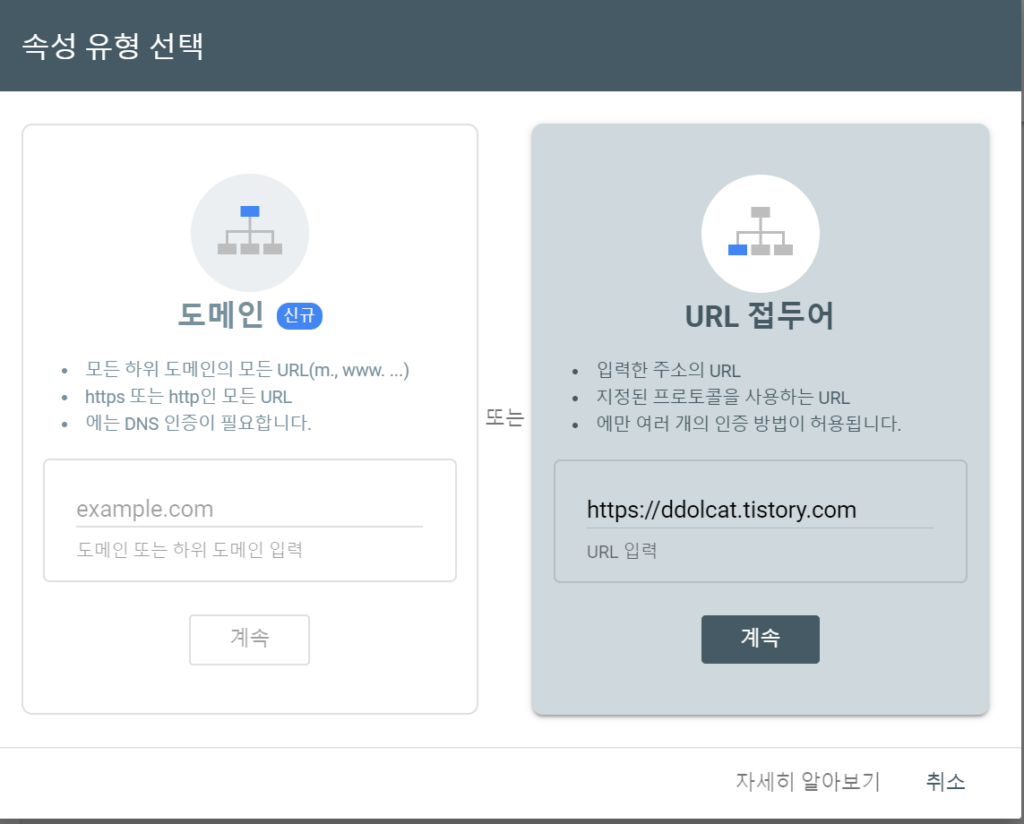Open the 자세히 알아보기 link

point(807,782)
